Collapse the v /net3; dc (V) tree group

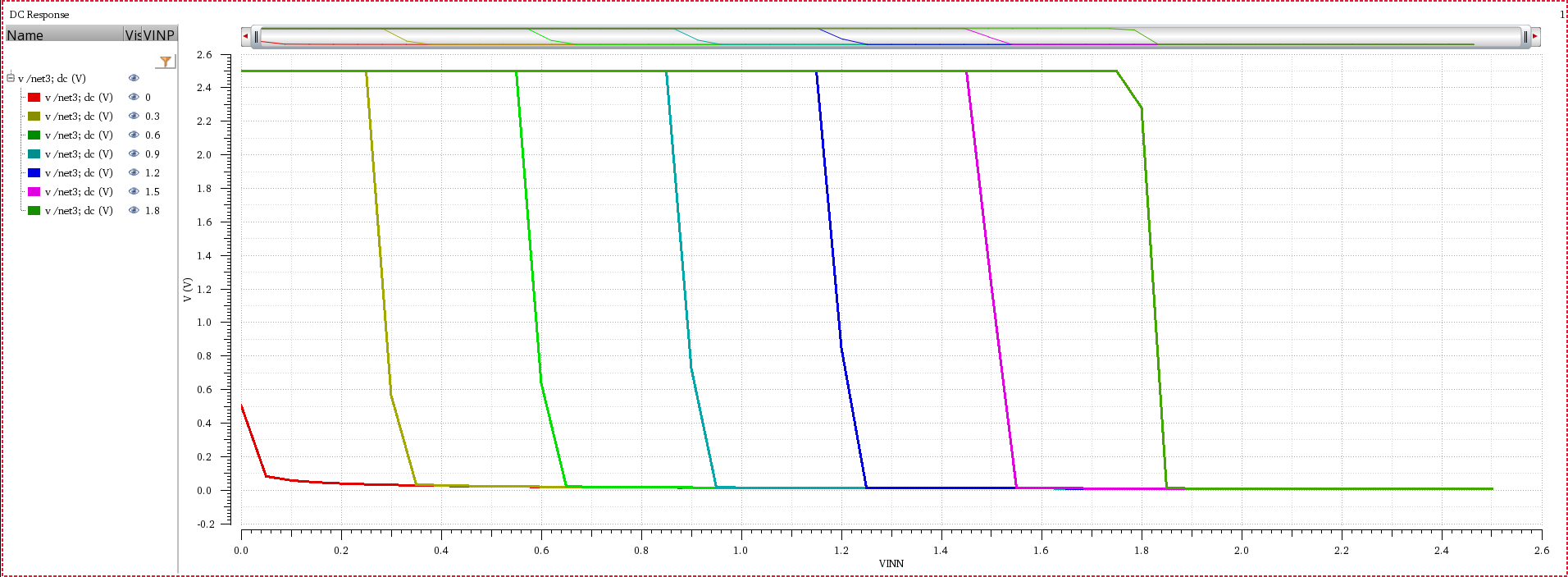coord(11,78)
